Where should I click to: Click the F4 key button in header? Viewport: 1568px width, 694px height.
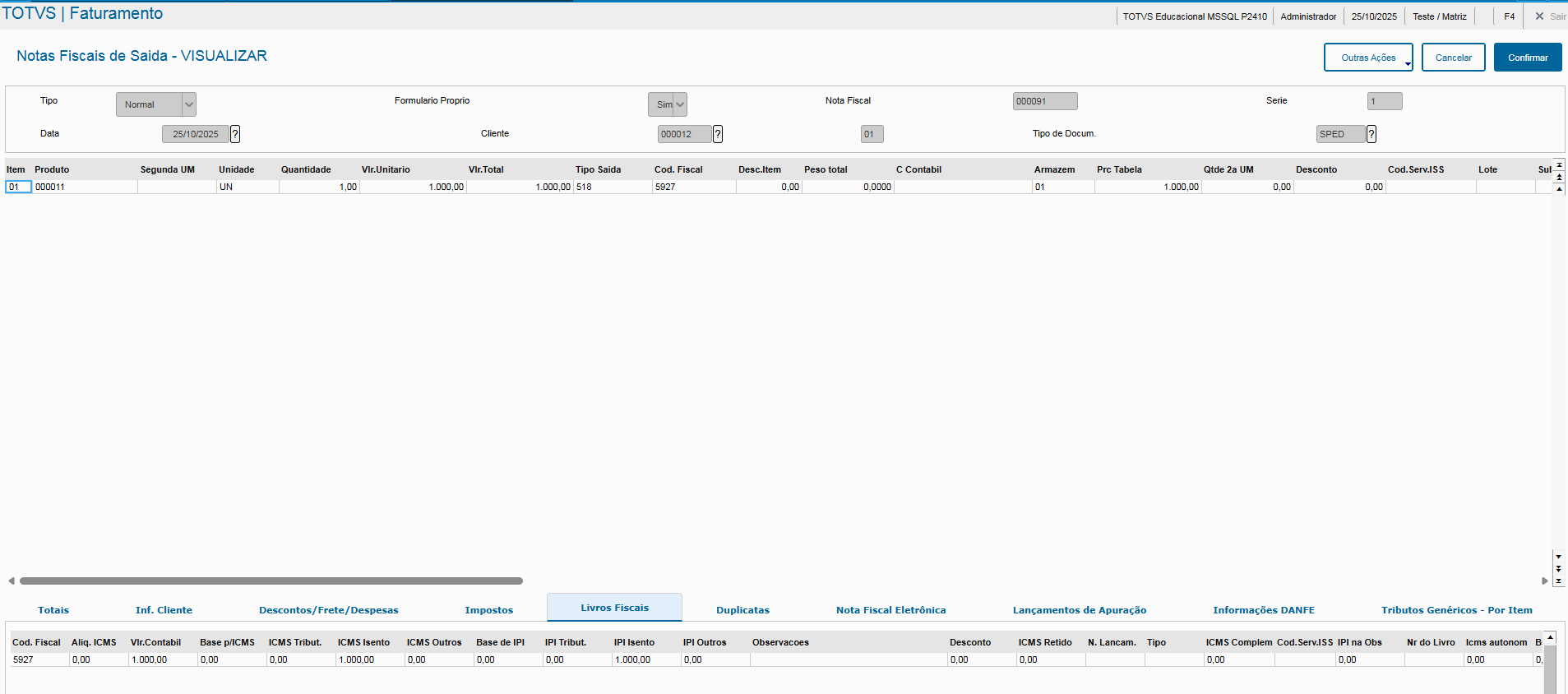pos(1509,16)
